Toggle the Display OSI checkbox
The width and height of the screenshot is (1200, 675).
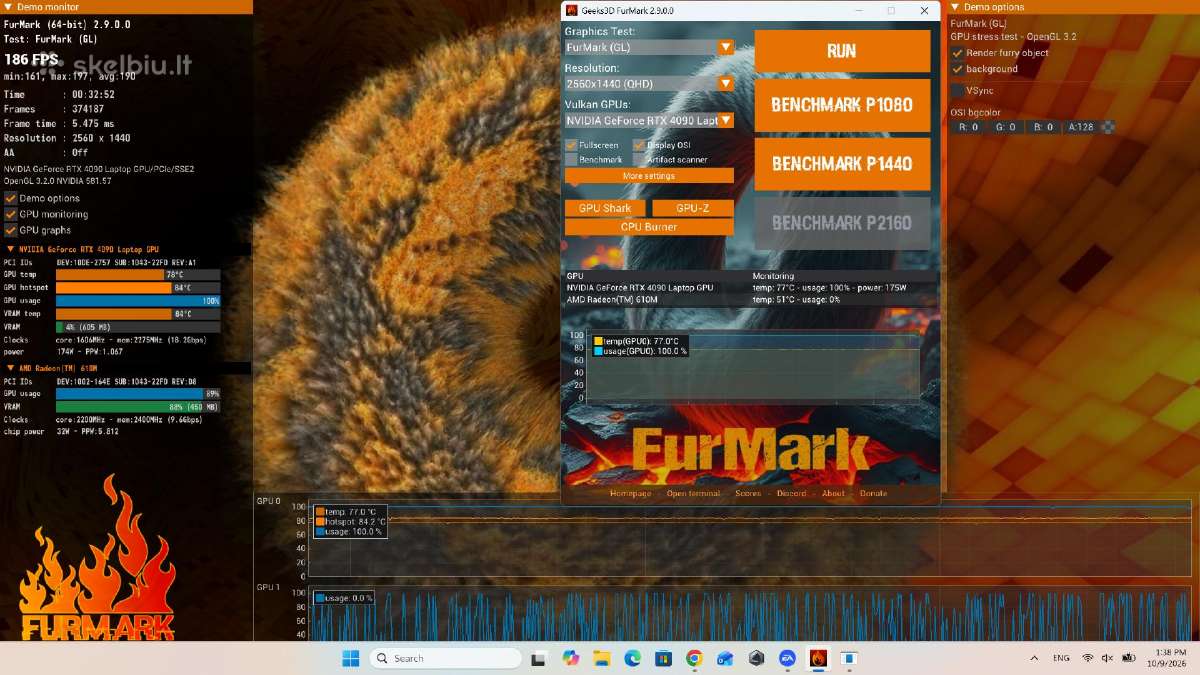pyautogui.click(x=639, y=145)
